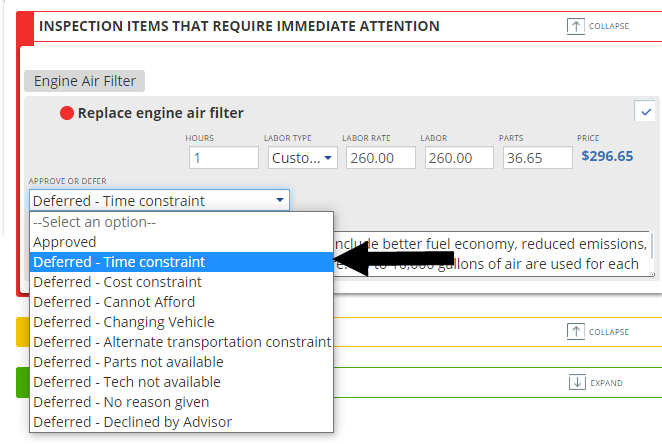Click the Labor Rate input field
The width and height of the screenshot is (662, 444).
(x=380, y=158)
